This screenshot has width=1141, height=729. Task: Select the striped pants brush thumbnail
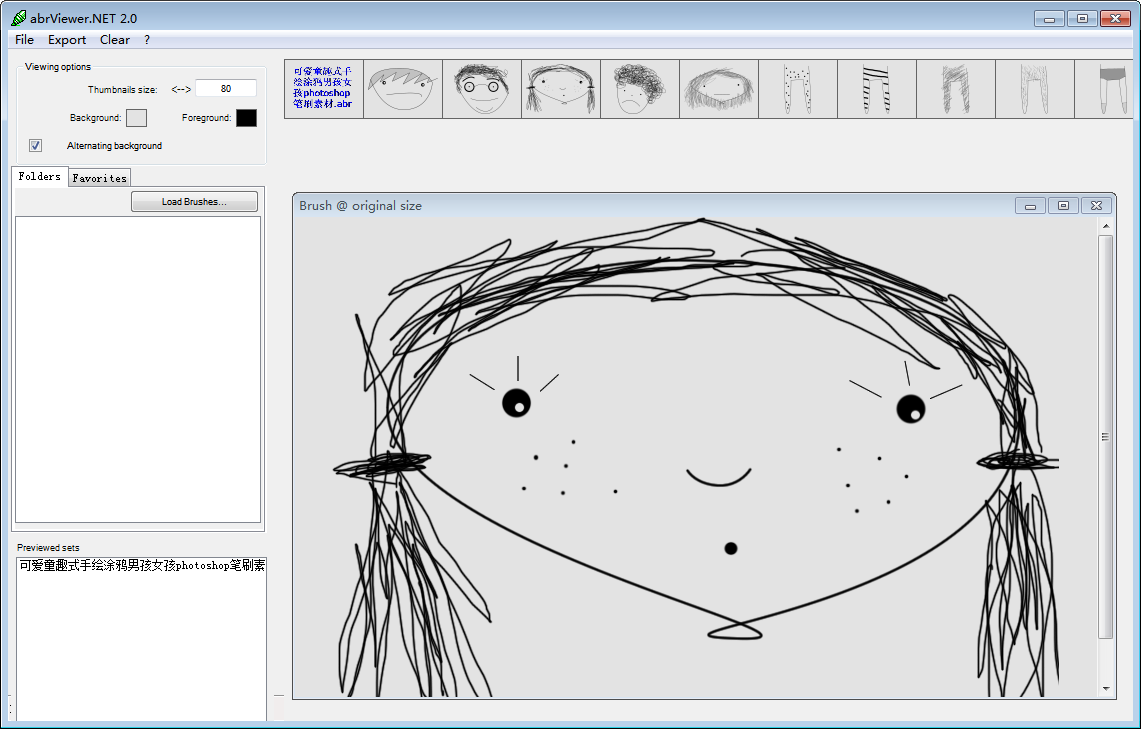click(x=877, y=89)
